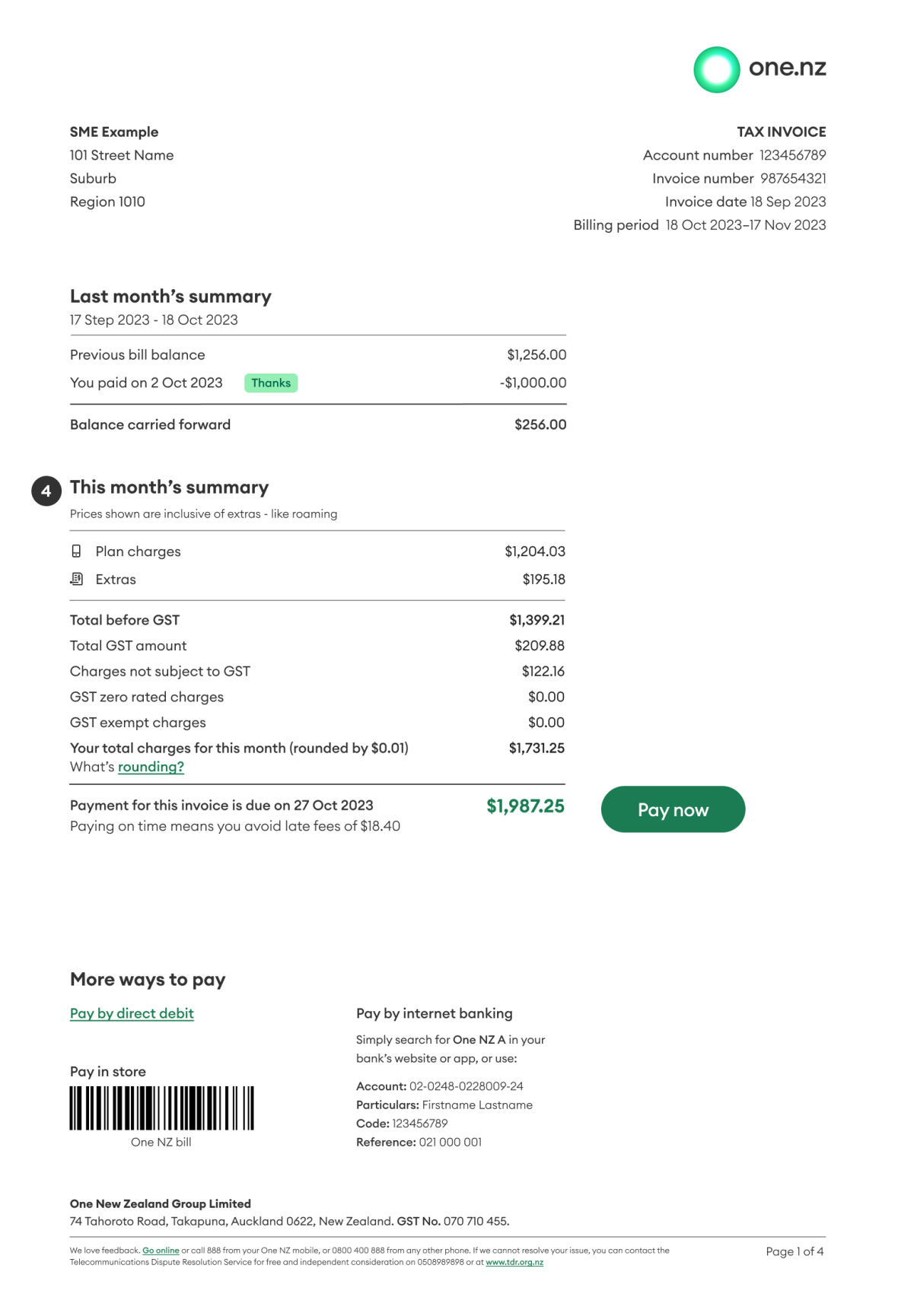Click the Last month's summary heading
This screenshot has width=898, height=1316.
(x=170, y=296)
